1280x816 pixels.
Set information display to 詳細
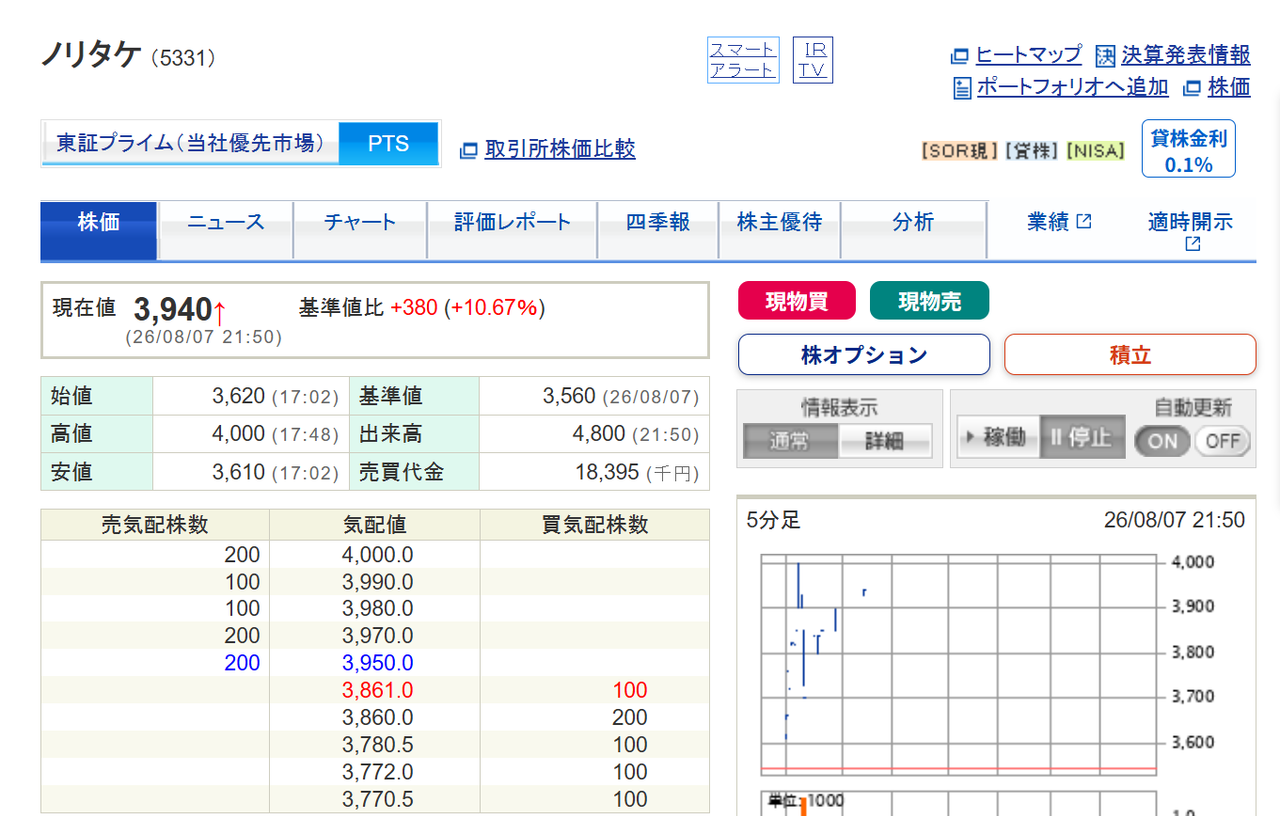point(884,440)
